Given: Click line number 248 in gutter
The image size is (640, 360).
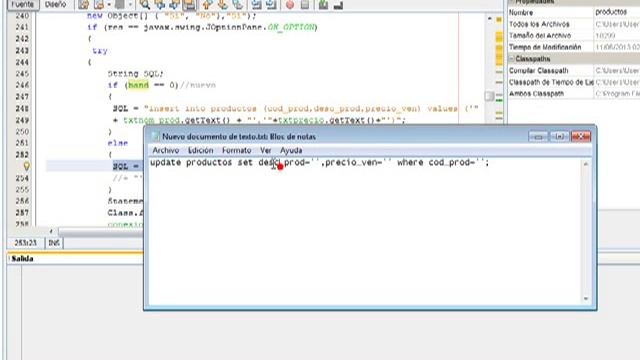Looking at the screenshot, I should 22,109.
